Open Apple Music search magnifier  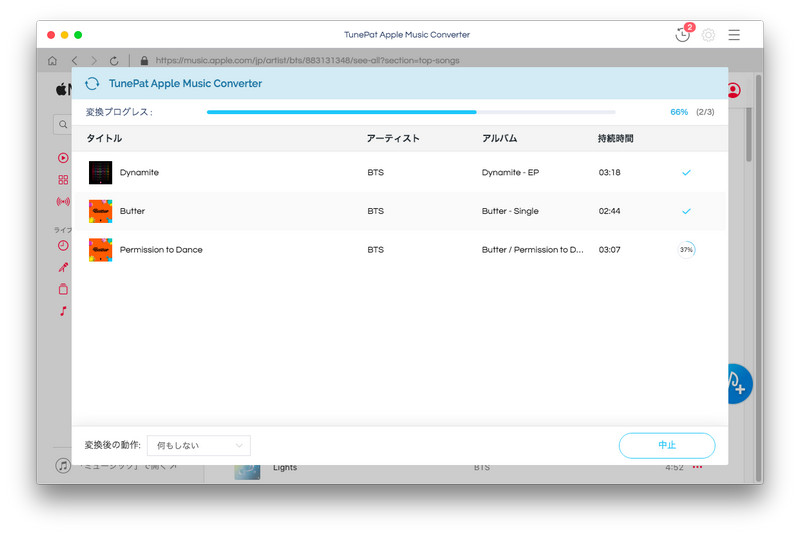(63, 124)
